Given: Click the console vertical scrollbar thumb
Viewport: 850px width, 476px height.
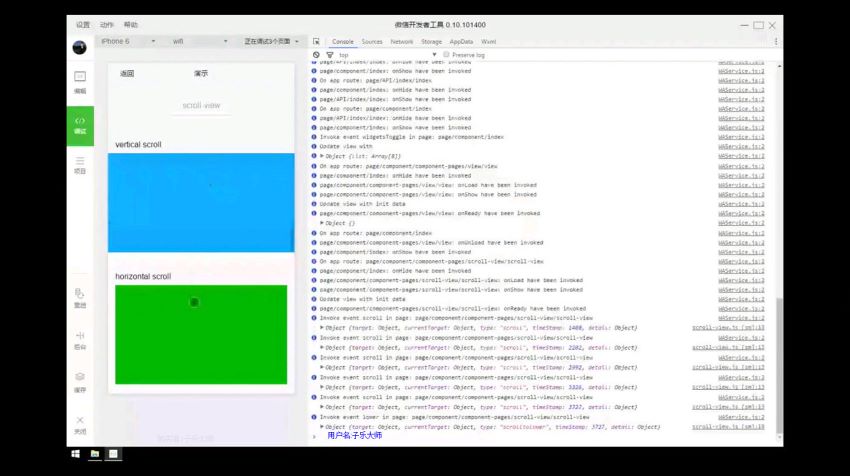Looking at the screenshot, I should coord(780,365).
